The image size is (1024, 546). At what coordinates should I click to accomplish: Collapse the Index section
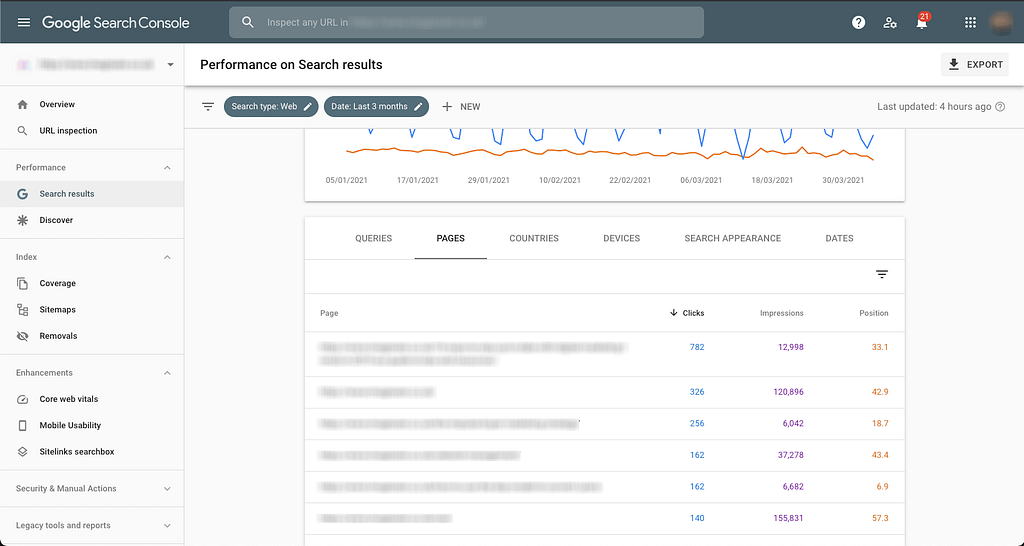click(x=167, y=257)
